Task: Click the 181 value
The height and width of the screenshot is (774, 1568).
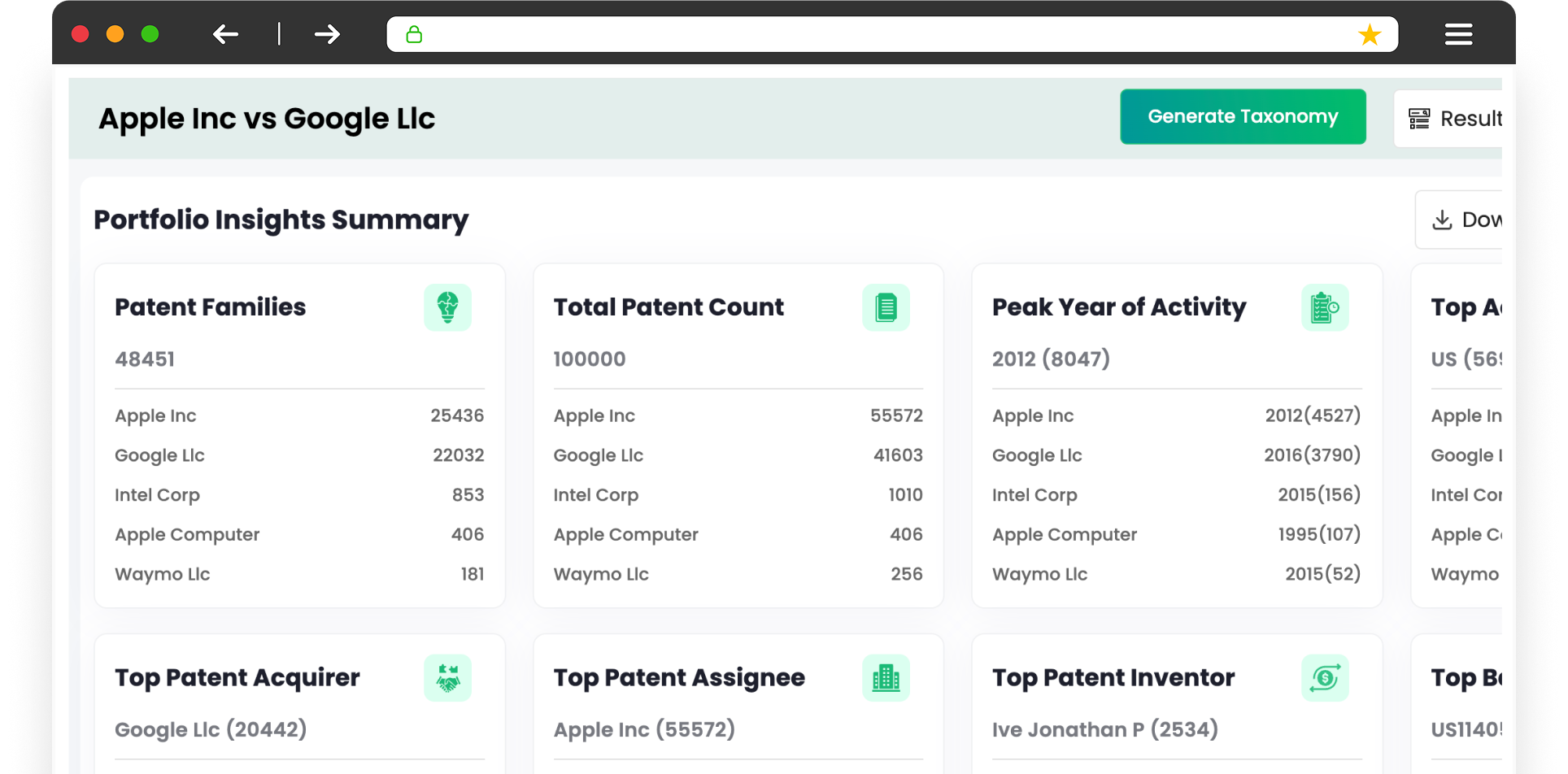Action: (x=472, y=575)
